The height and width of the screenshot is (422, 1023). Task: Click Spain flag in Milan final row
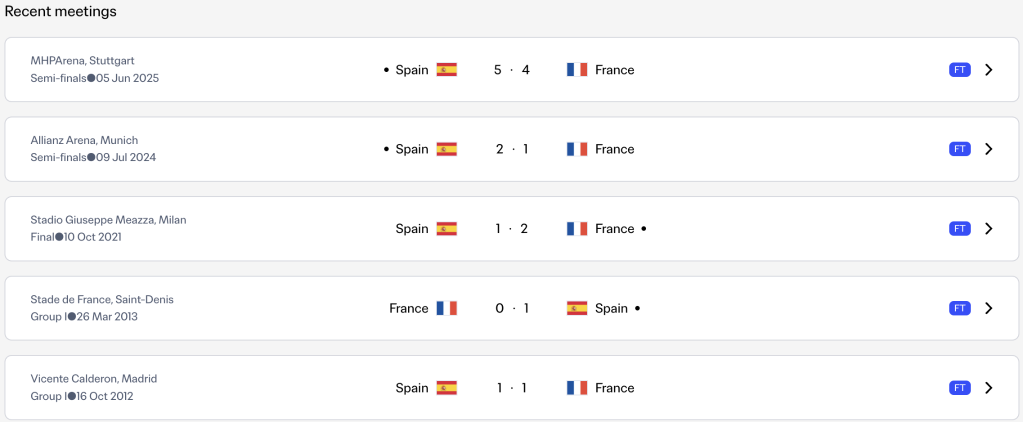[446, 229]
